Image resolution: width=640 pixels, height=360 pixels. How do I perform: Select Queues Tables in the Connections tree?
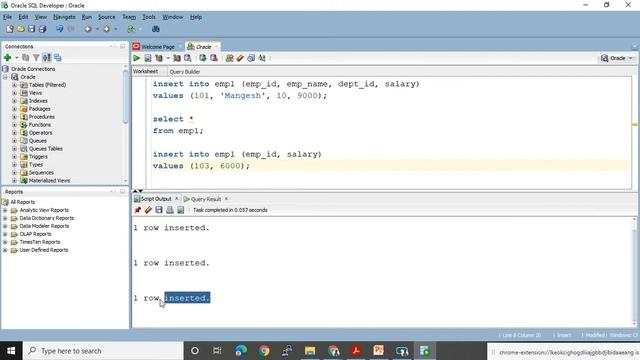pyautogui.click(x=45, y=149)
